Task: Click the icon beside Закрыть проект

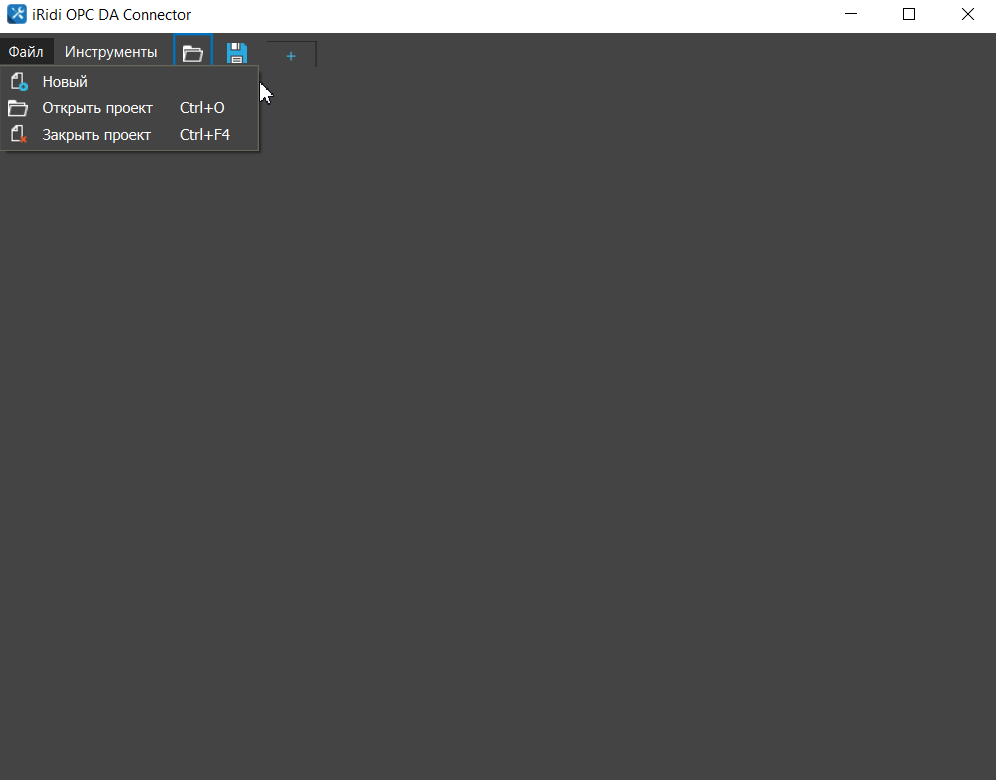Action: [x=18, y=134]
